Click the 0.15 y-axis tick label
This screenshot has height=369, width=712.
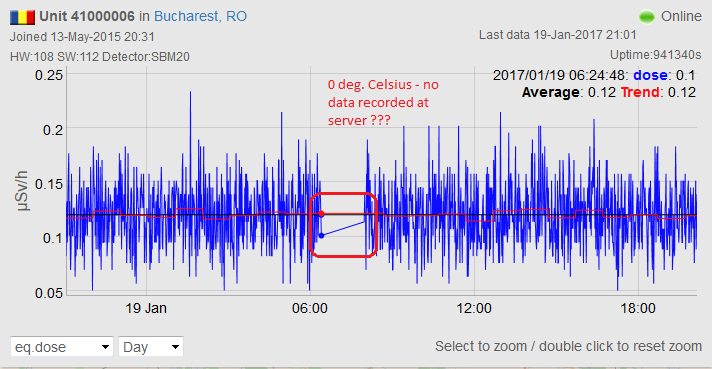(49, 184)
